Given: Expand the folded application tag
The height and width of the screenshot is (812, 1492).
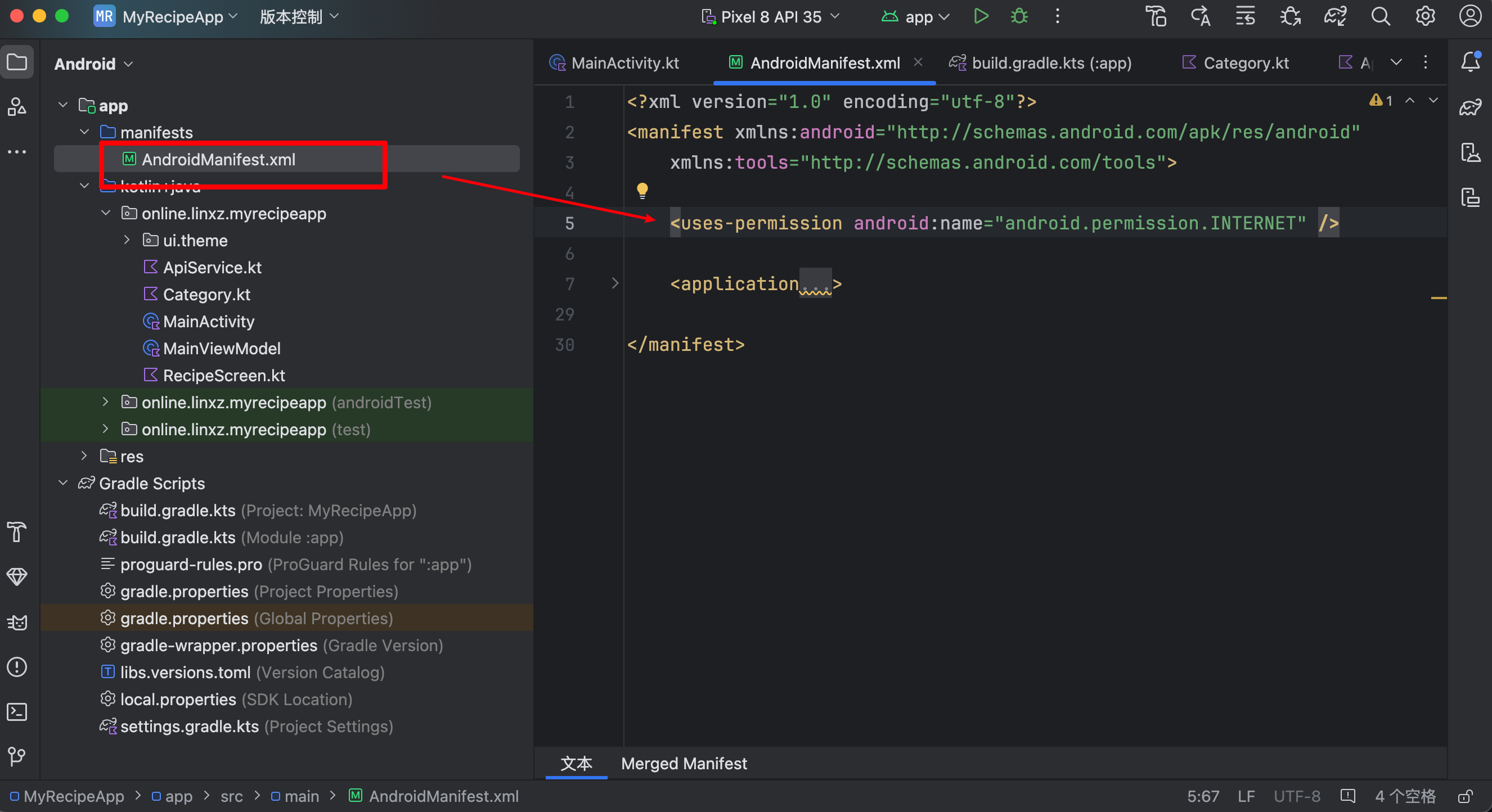Looking at the screenshot, I should [615, 283].
